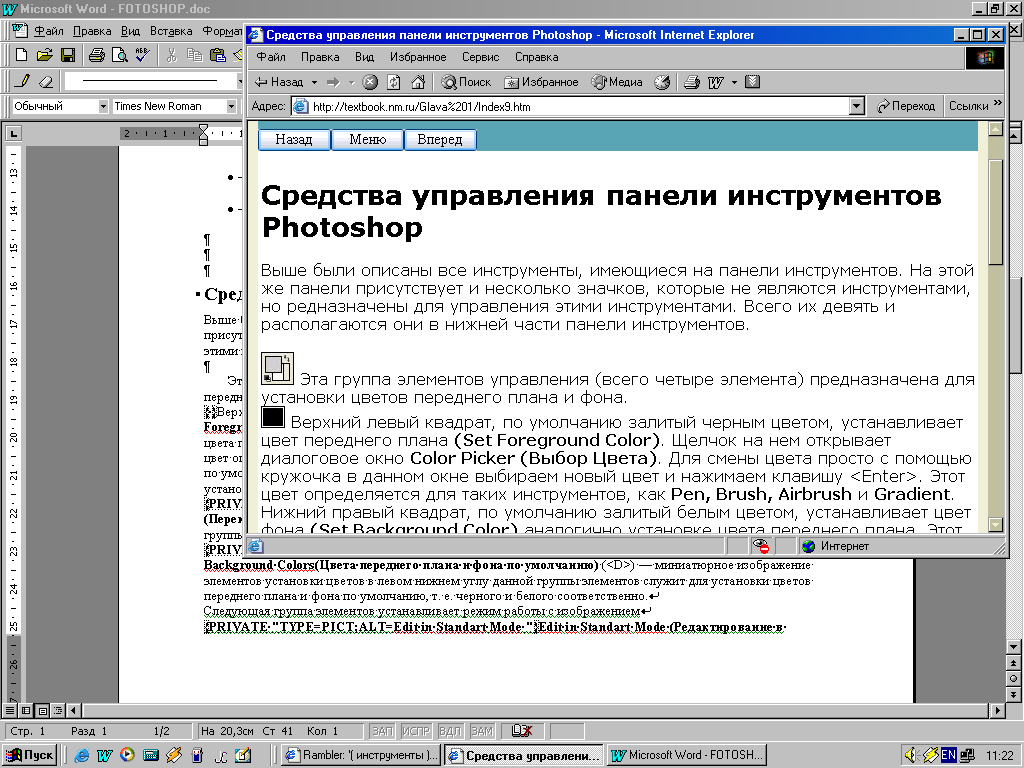The width and height of the screenshot is (1024, 768).
Task: Expand dropdown arrow next to Edit with Word
Action: click(734, 82)
